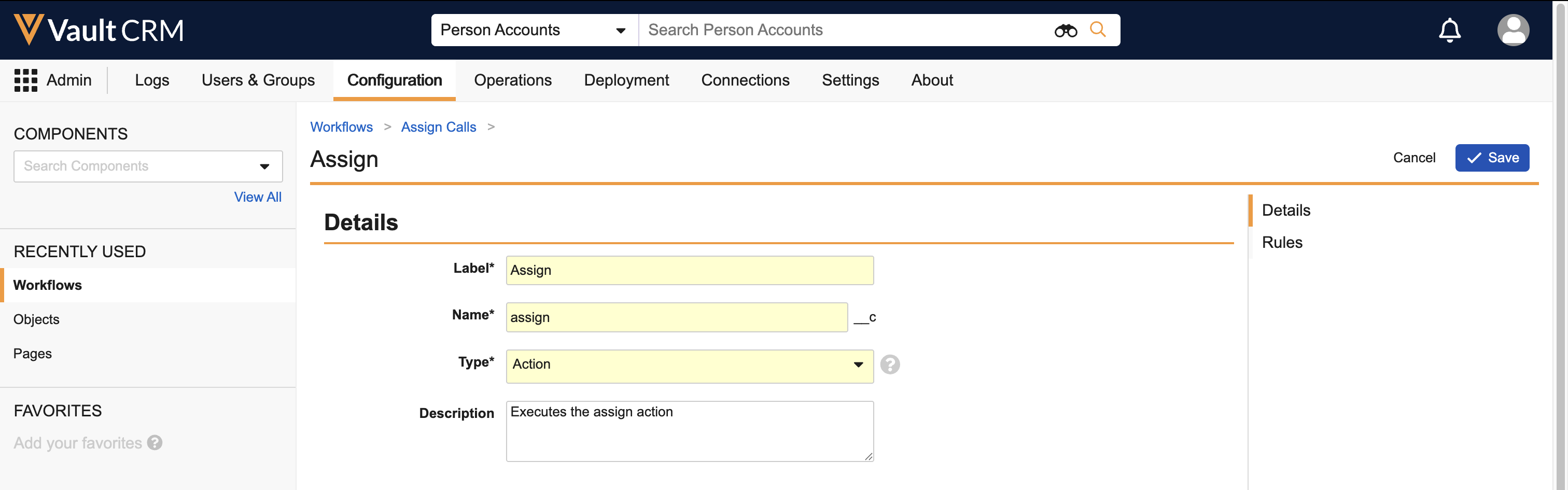The image size is (1568, 490).
Task: Expand the Type dropdown showing Action
Action: click(x=689, y=365)
